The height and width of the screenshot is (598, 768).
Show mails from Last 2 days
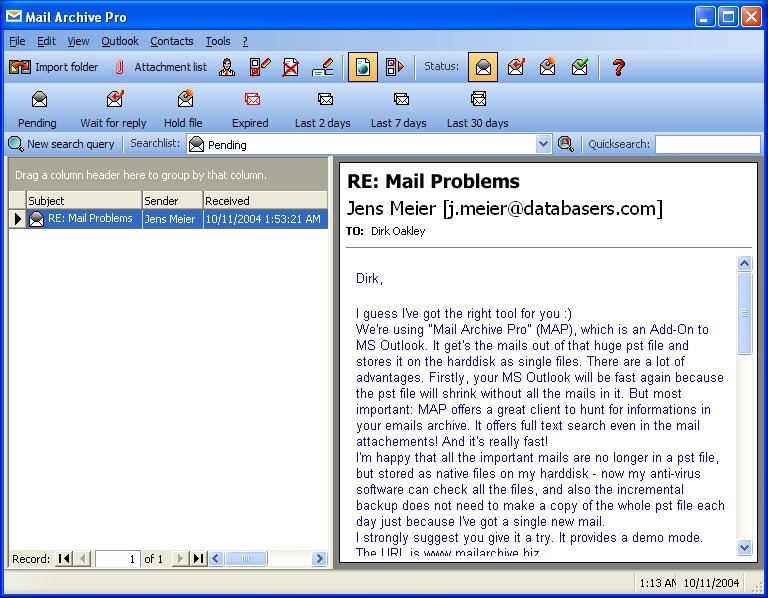pyautogui.click(x=323, y=109)
